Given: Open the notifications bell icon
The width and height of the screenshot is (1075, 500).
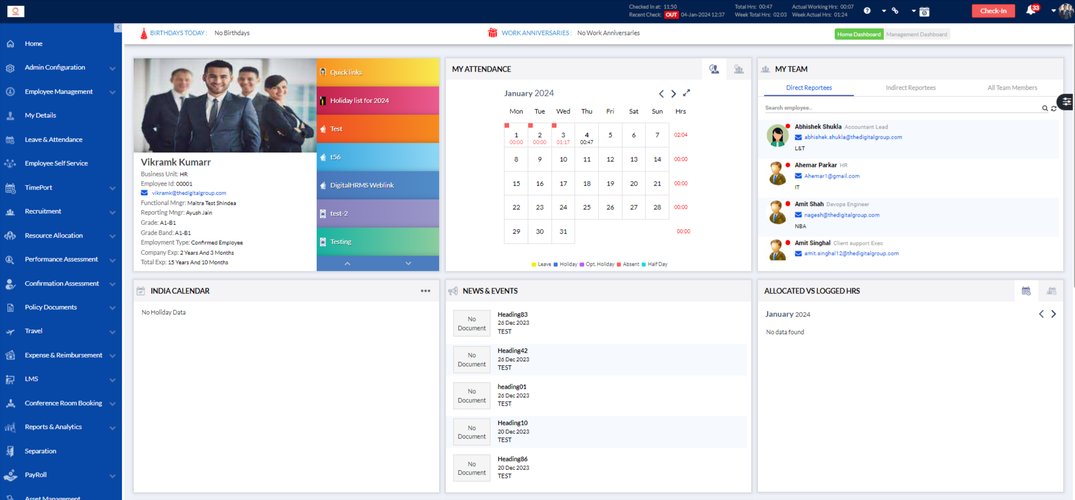Looking at the screenshot, I should coord(1030,10).
